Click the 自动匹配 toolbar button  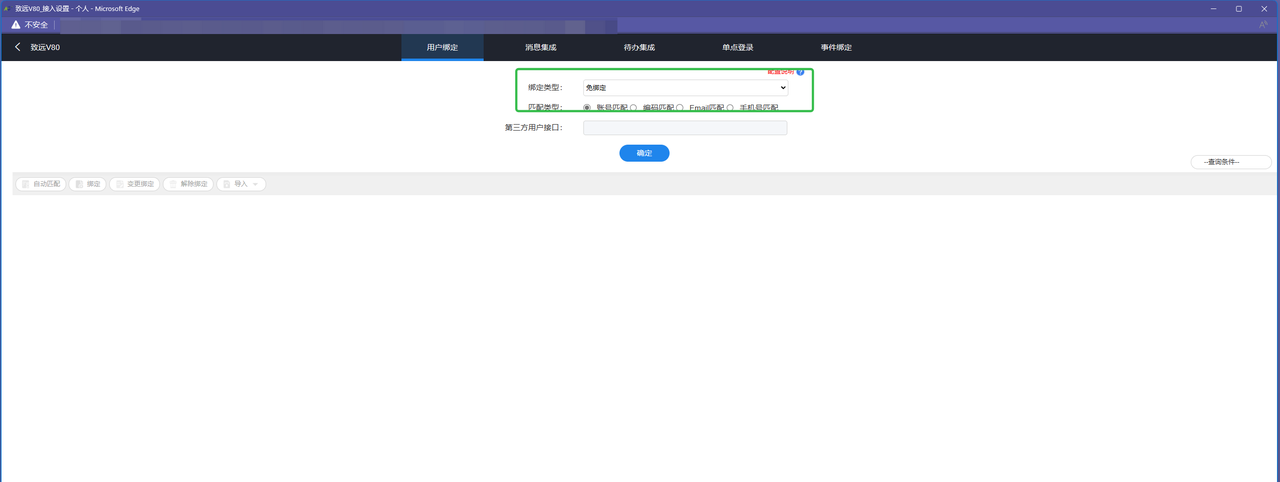tap(40, 184)
